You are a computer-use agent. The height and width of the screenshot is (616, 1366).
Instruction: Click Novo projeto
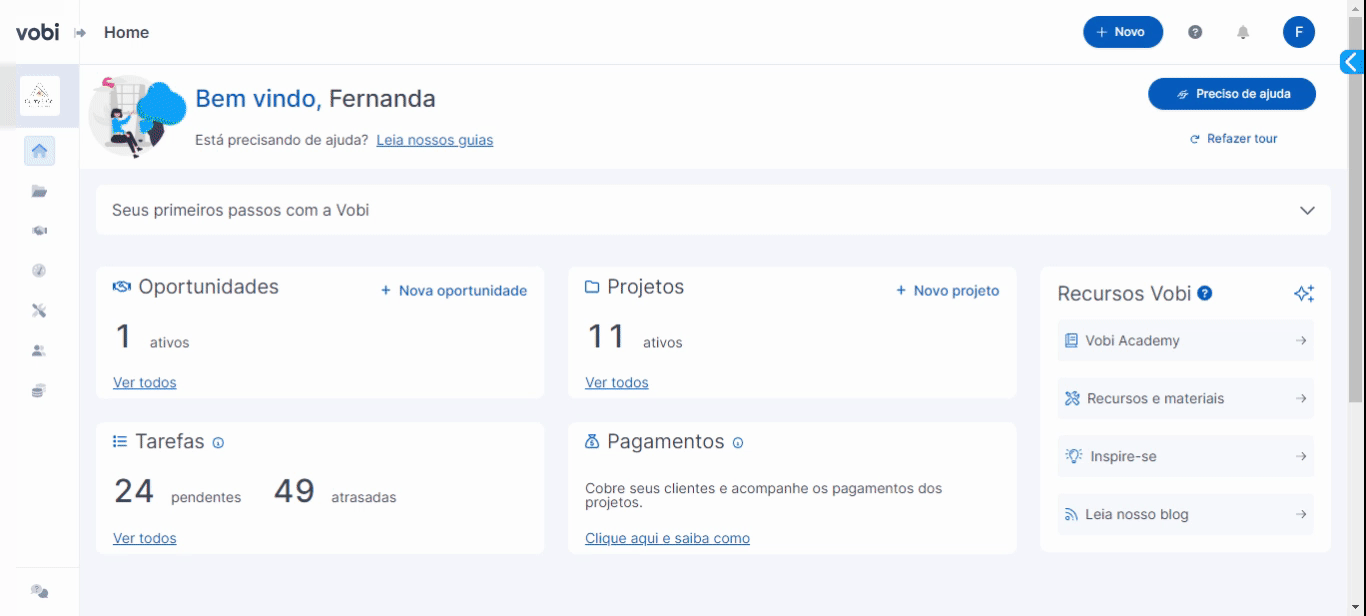click(x=948, y=291)
